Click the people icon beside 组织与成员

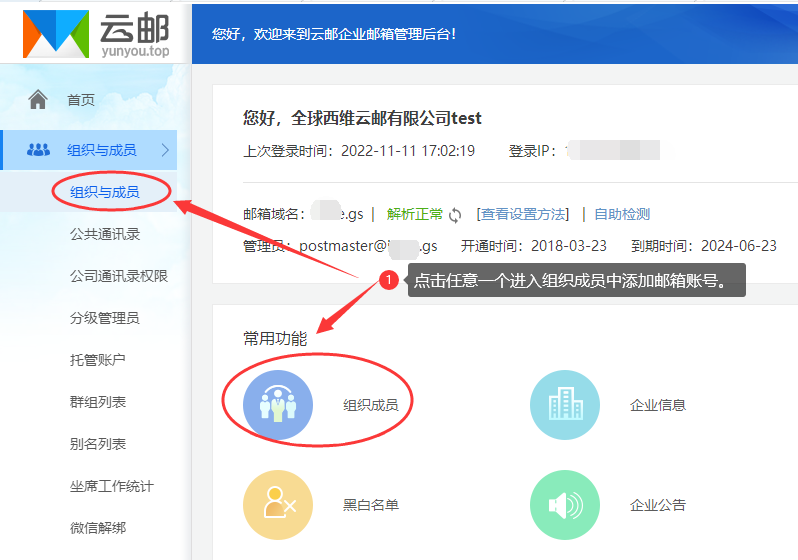[x=38, y=150]
